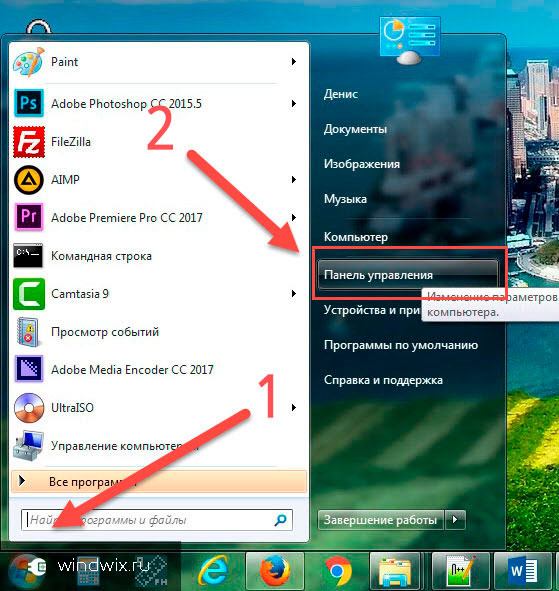The height and width of the screenshot is (591, 559).
Task: Open Command Prompt black console icon
Action: 28,256
